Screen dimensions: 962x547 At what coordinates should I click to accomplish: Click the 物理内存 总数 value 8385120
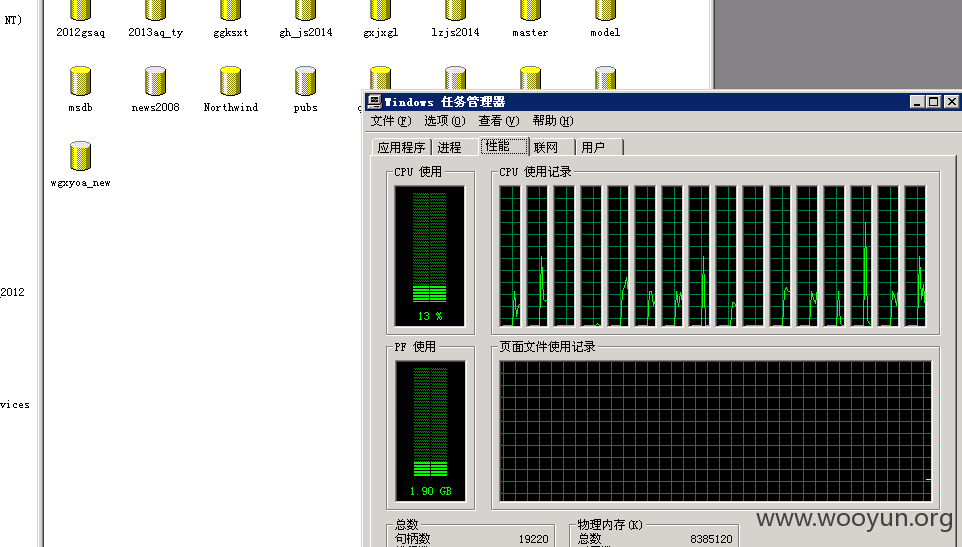tap(711, 539)
